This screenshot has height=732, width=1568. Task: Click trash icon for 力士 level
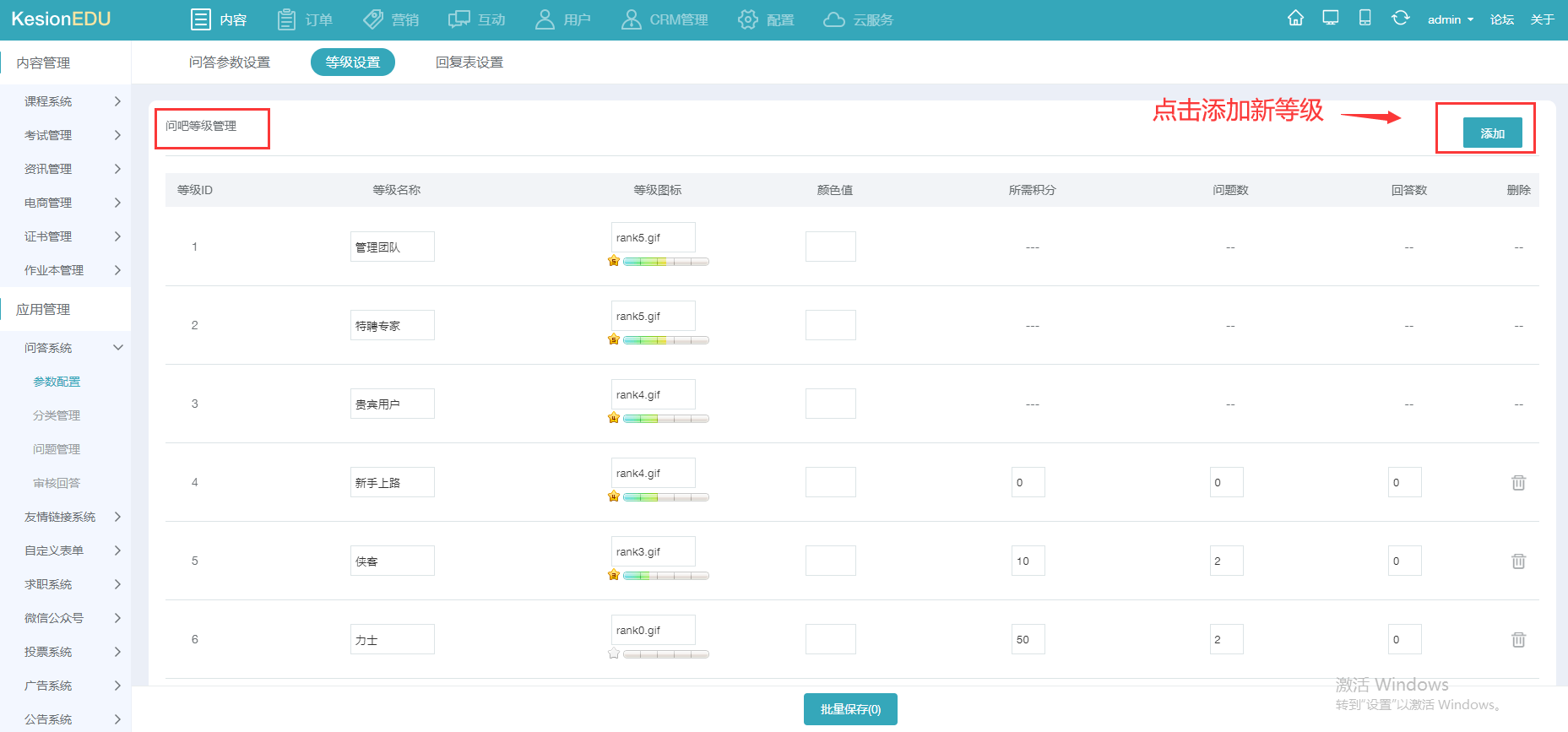click(1518, 640)
